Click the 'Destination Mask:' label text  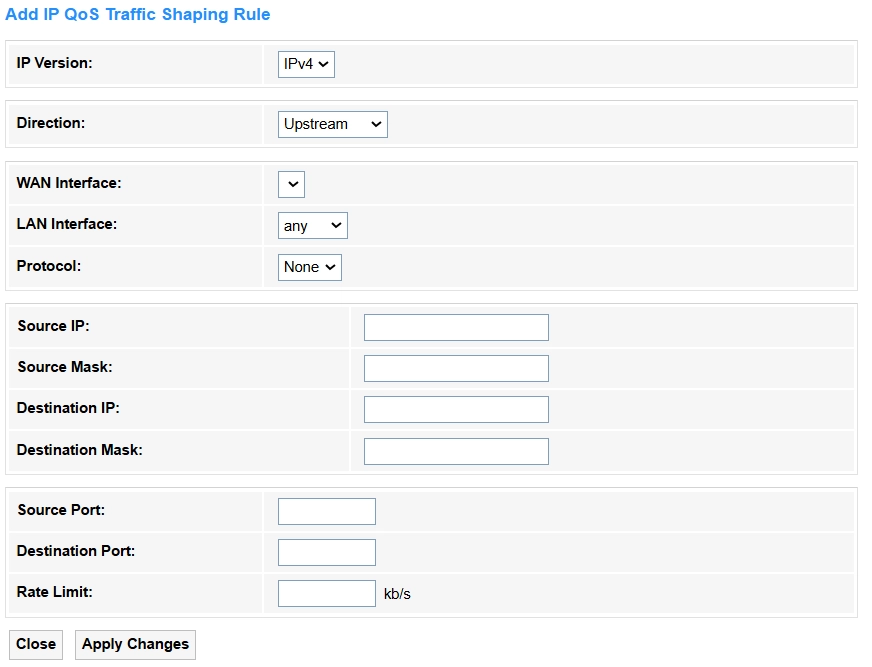click(80, 450)
